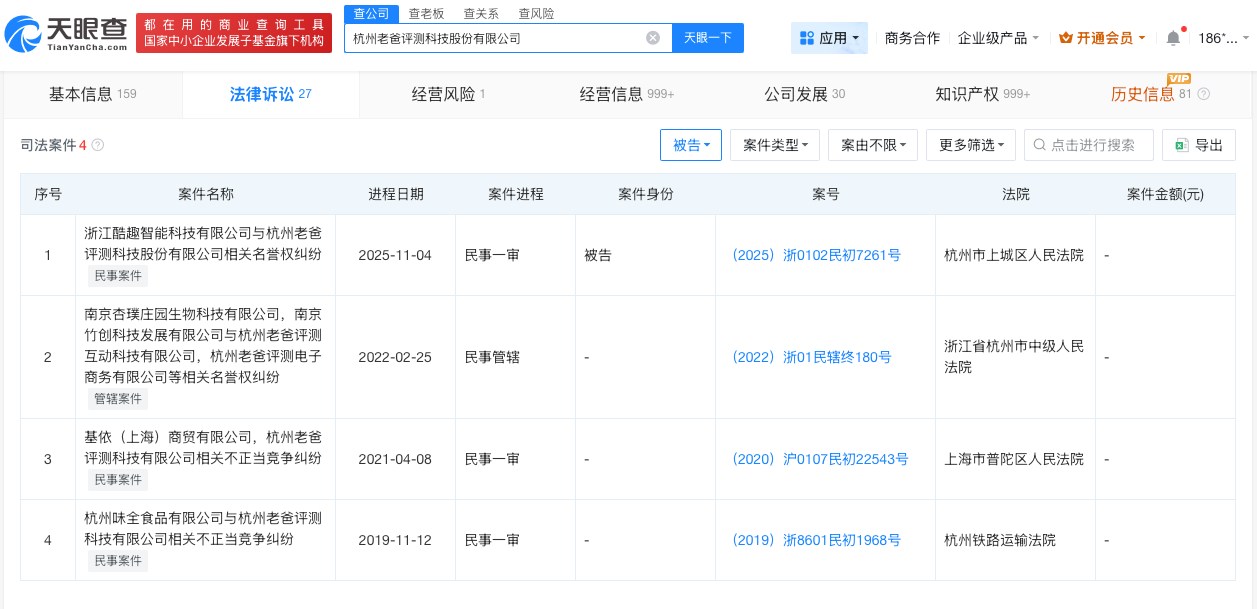The height and width of the screenshot is (609, 1257).
Task: Click the TianYanCha logo icon
Action: [22, 32]
